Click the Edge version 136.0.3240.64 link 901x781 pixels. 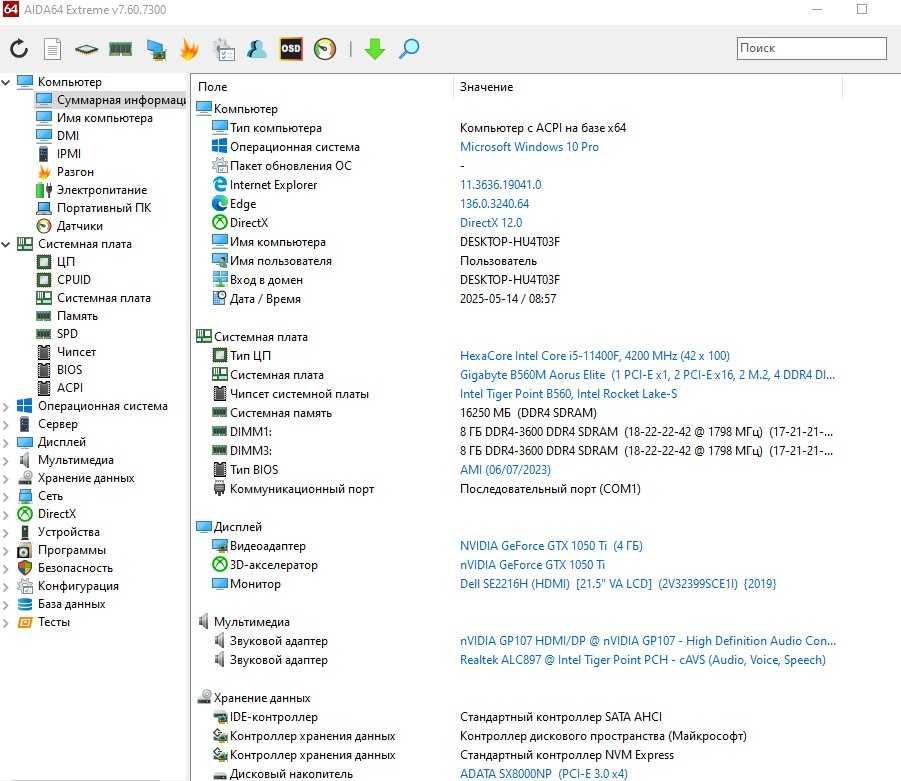[495, 203]
